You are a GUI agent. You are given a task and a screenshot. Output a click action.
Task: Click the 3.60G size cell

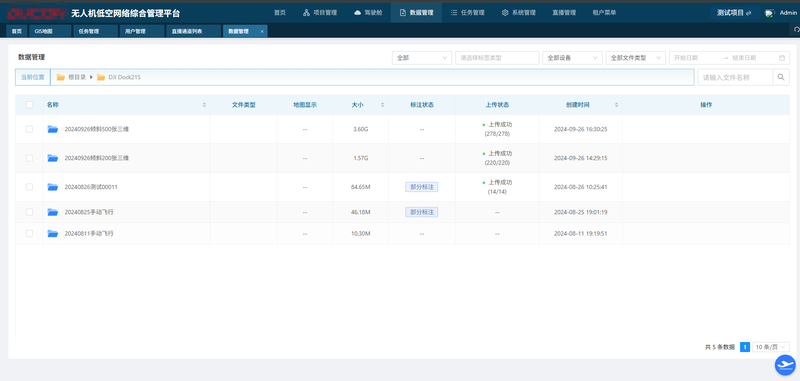pyautogui.click(x=360, y=129)
